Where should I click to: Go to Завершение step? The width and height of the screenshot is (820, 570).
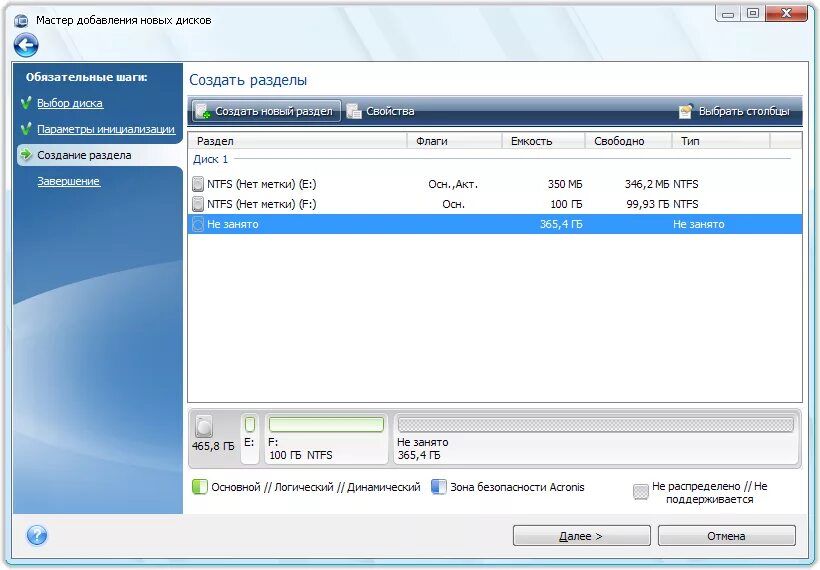[69, 181]
